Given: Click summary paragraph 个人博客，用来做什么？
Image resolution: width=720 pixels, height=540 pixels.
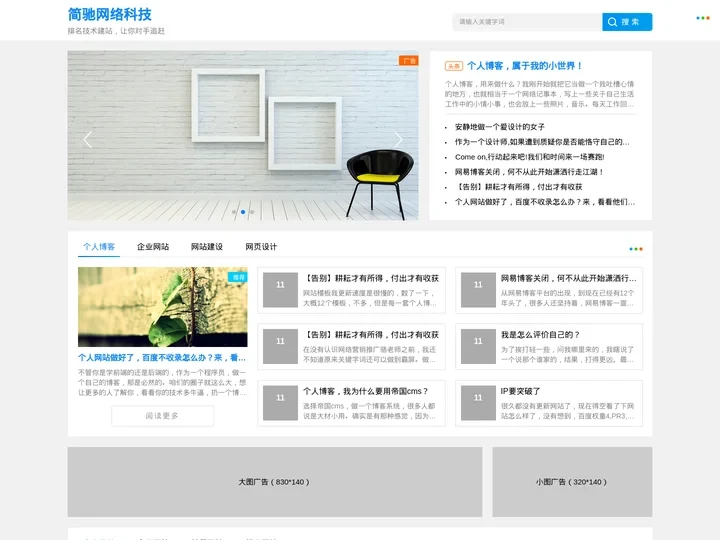Looking at the screenshot, I should pos(540,94).
